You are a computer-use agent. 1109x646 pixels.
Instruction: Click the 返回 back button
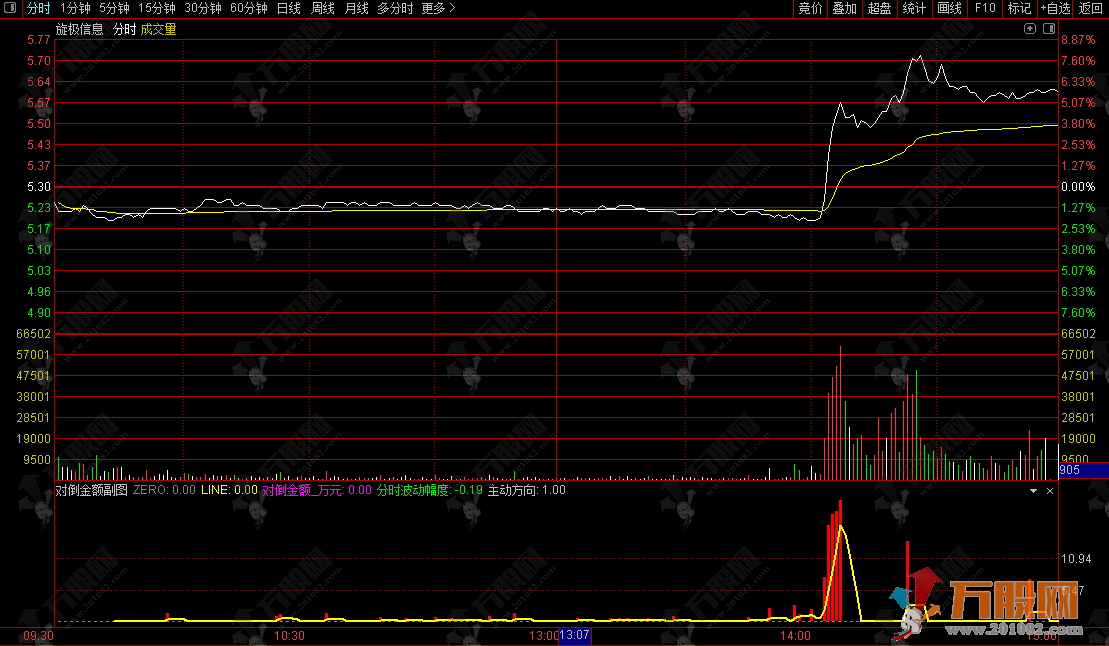pyautogui.click(x=1091, y=8)
